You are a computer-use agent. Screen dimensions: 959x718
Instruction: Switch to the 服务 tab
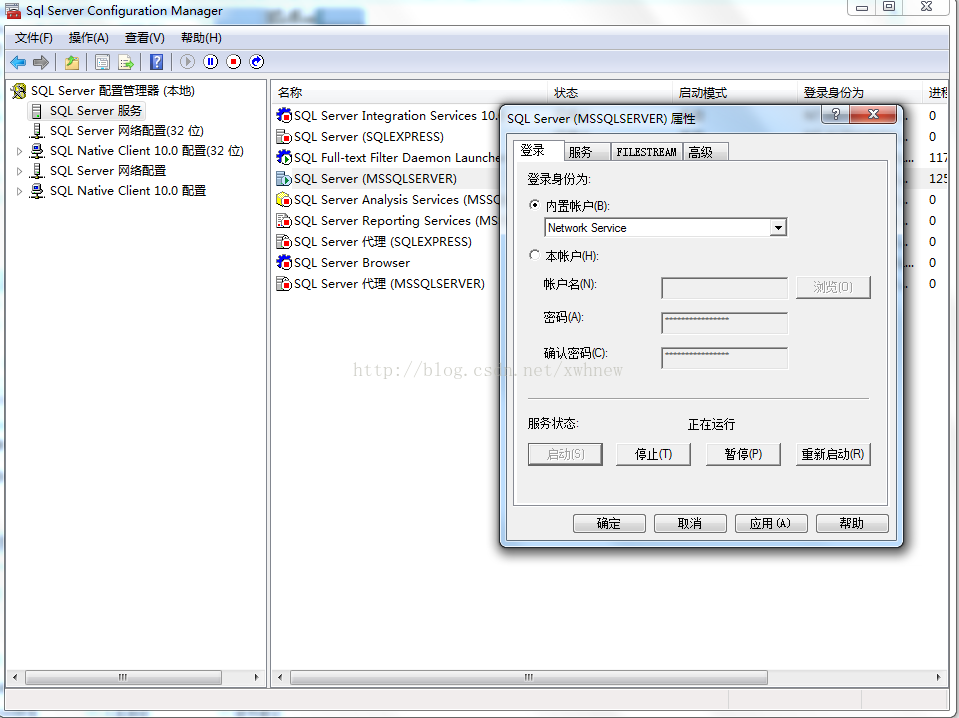click(x=586, y=152)
